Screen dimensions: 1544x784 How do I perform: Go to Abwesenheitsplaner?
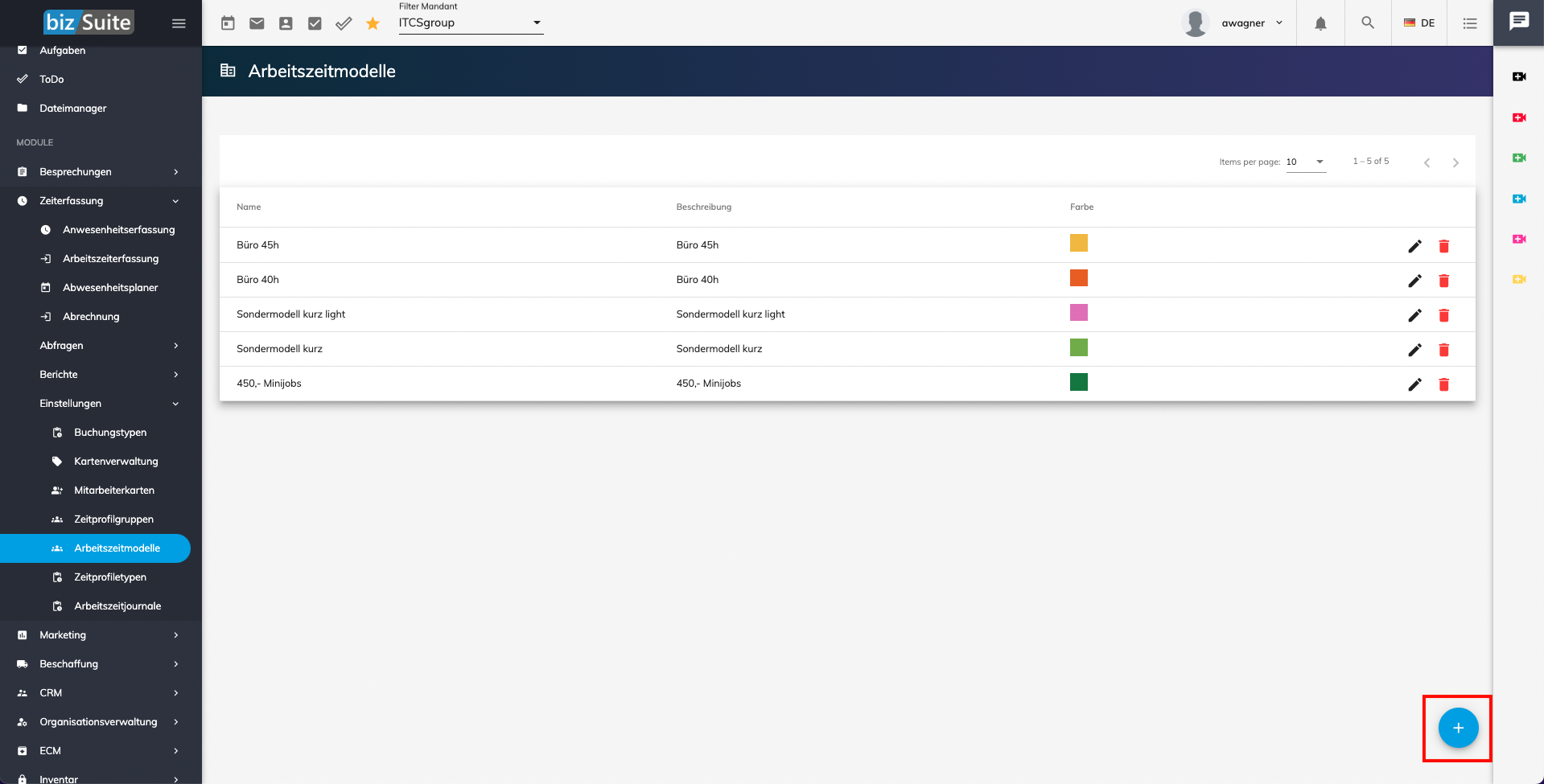tap(110, 288)
